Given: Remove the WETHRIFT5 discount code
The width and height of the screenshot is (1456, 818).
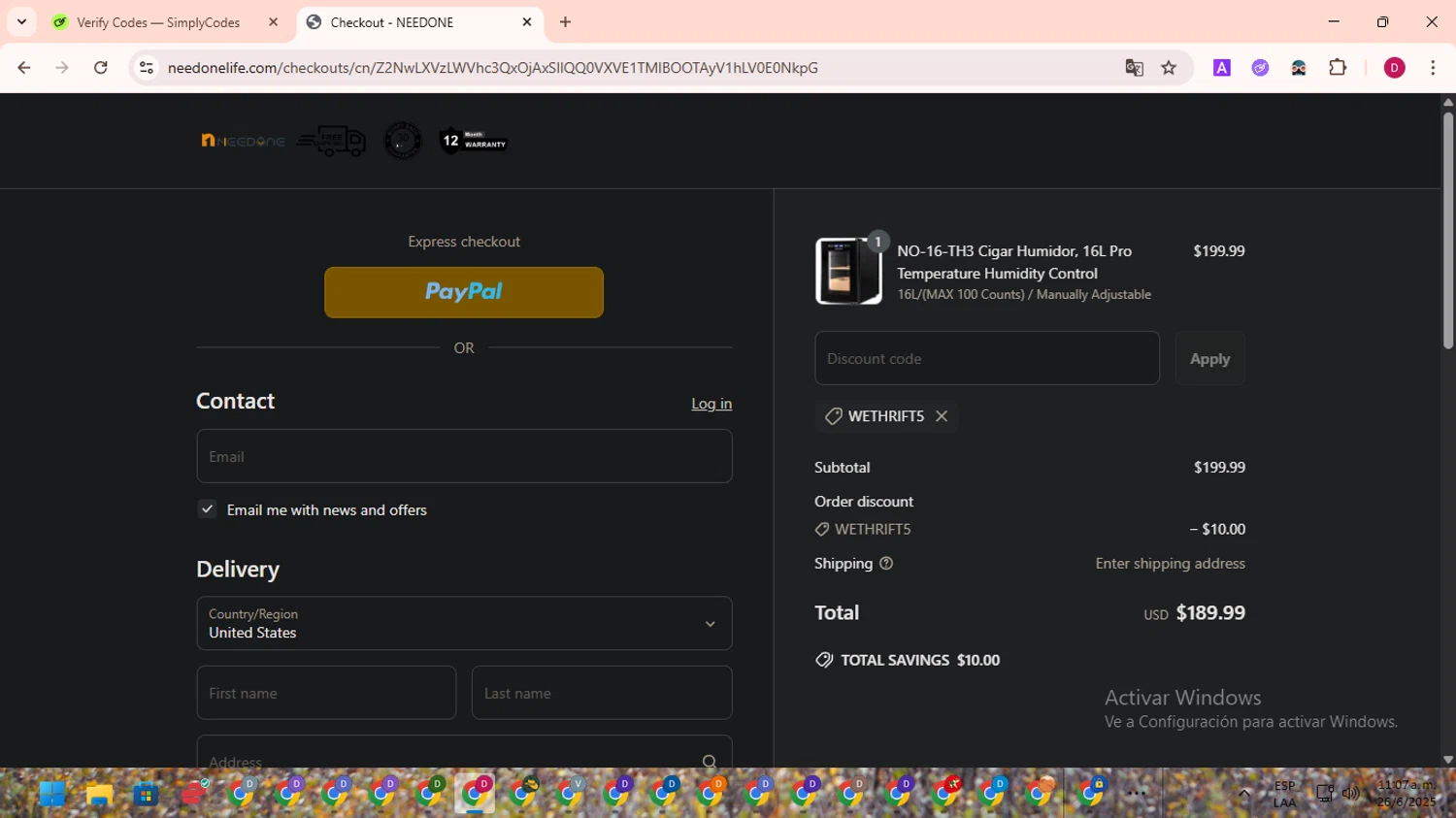Looking at the screenshot, I should pyautogui.click(x=942, y=416).
